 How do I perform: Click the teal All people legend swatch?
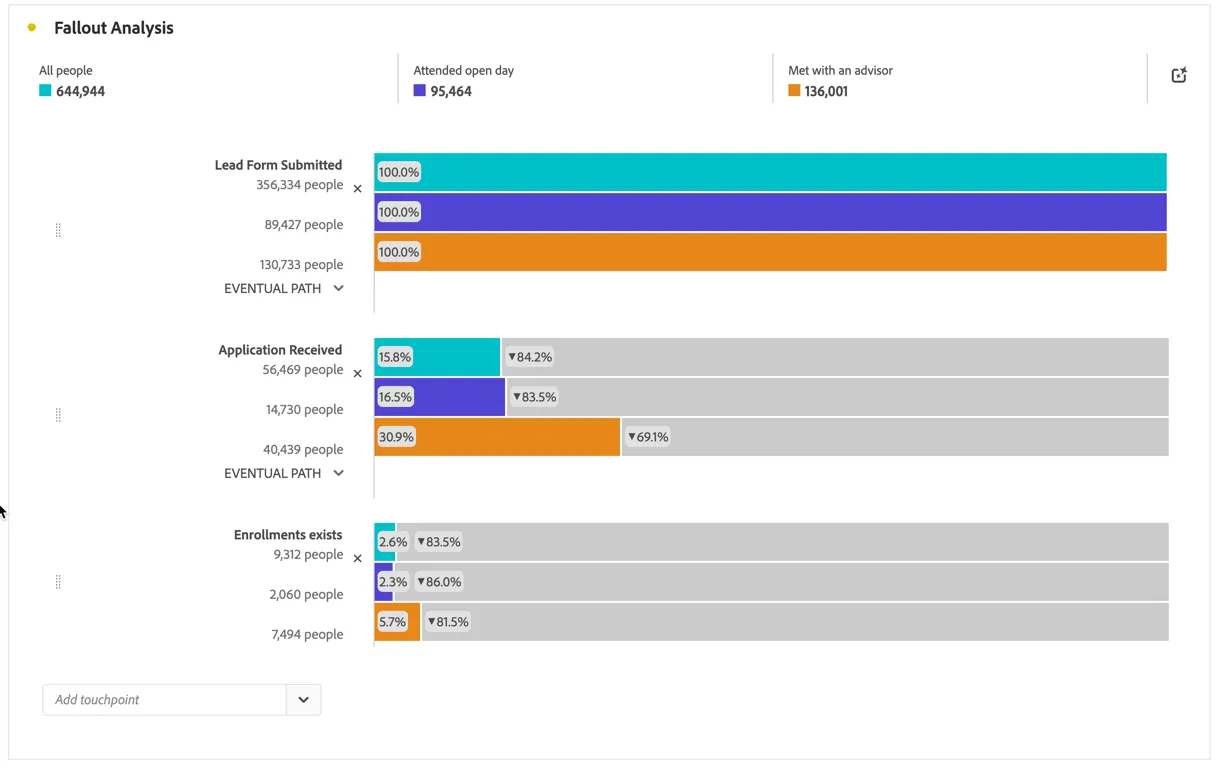tap(45, 91)
